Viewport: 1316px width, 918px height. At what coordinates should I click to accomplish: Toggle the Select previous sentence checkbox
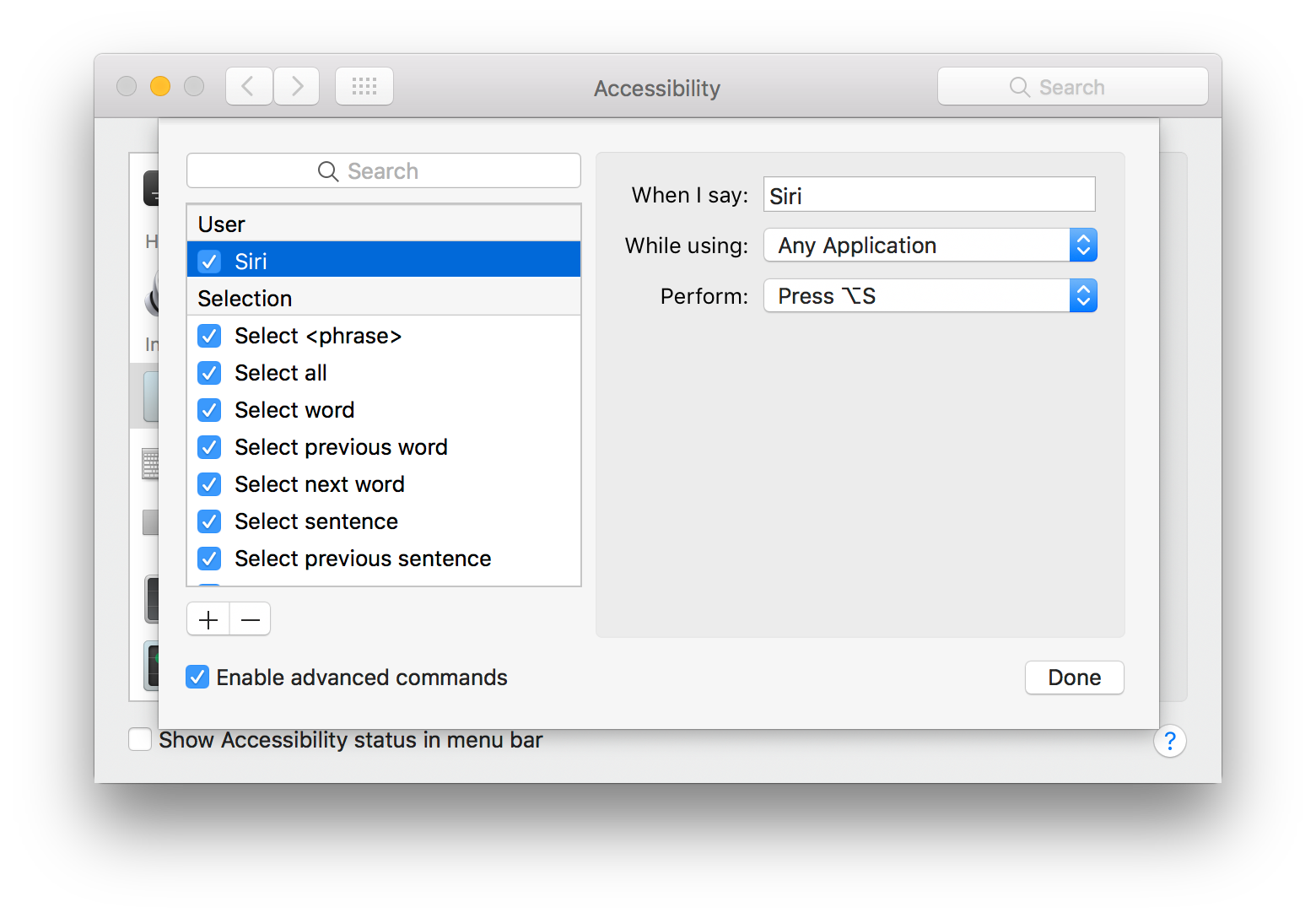(x=209, y=559)
